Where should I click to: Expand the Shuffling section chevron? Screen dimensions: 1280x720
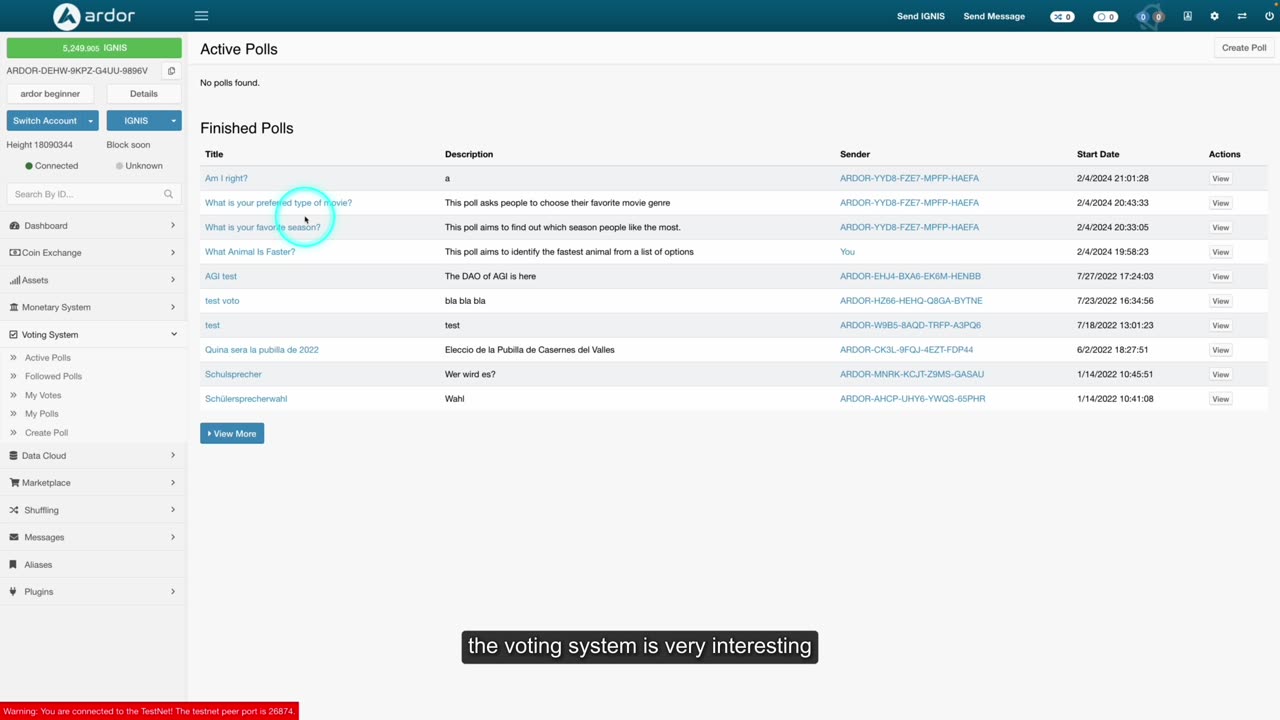(x=173, y=510)
